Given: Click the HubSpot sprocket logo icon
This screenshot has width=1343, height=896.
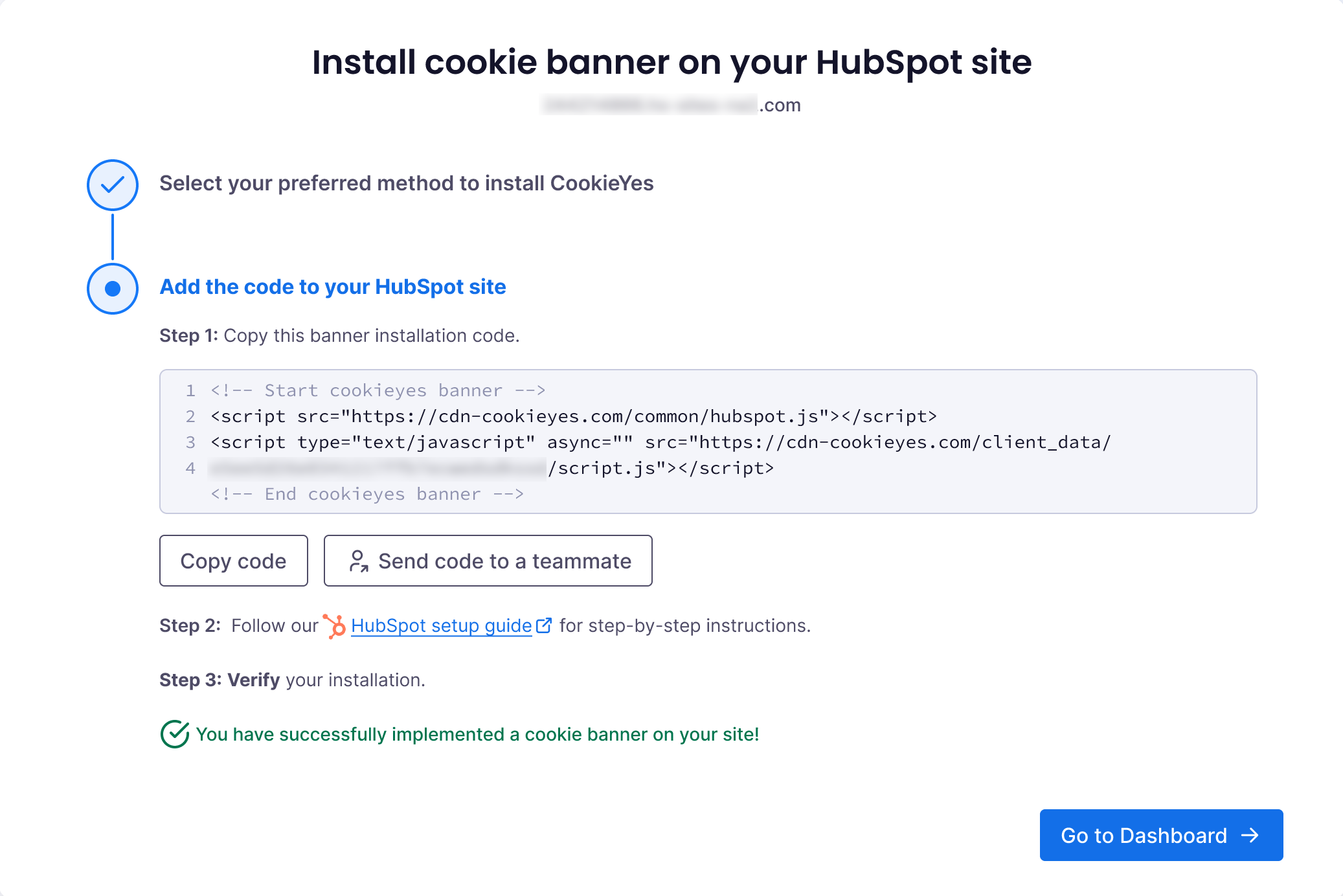Looking at the screenshot, I should pos(335,626).
